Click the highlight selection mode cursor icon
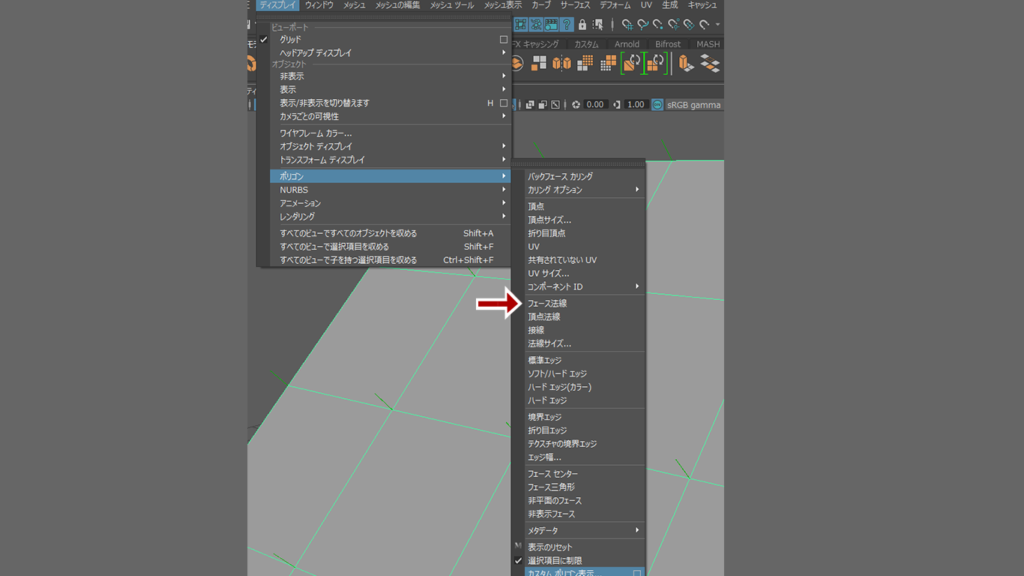 pos(598,25)
